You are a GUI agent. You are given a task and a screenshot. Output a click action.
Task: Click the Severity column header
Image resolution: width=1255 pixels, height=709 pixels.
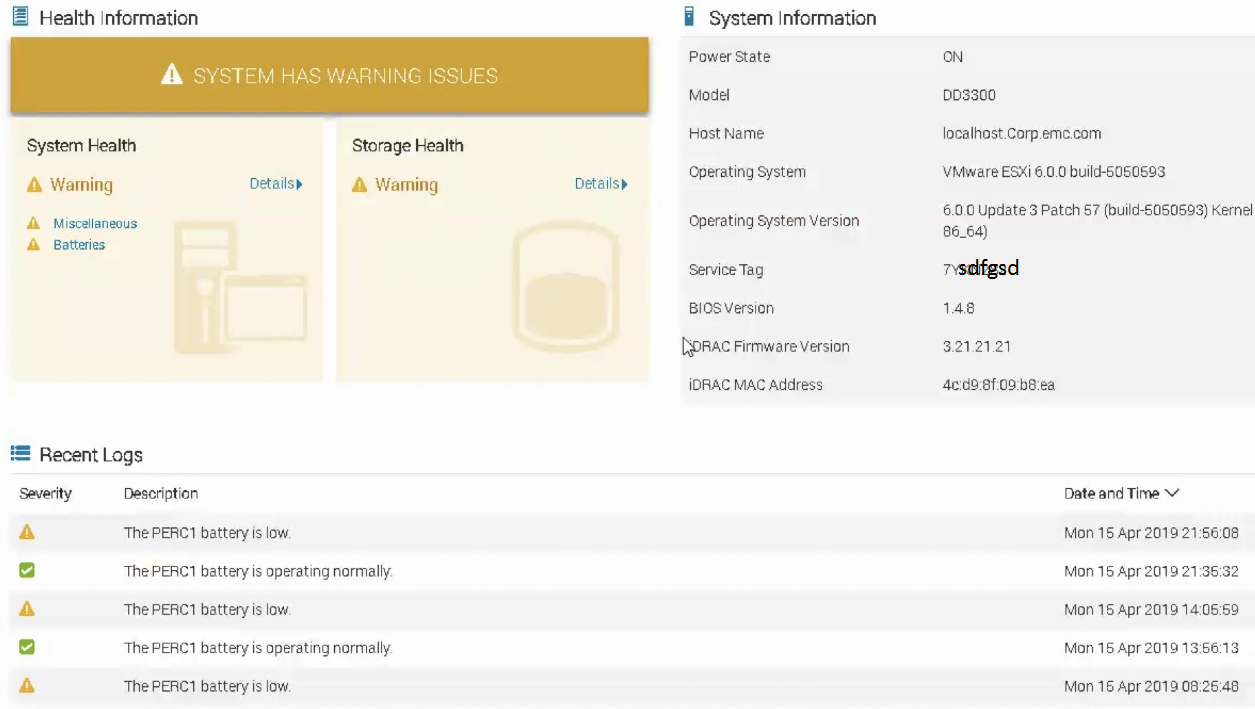tap(46, 493)
